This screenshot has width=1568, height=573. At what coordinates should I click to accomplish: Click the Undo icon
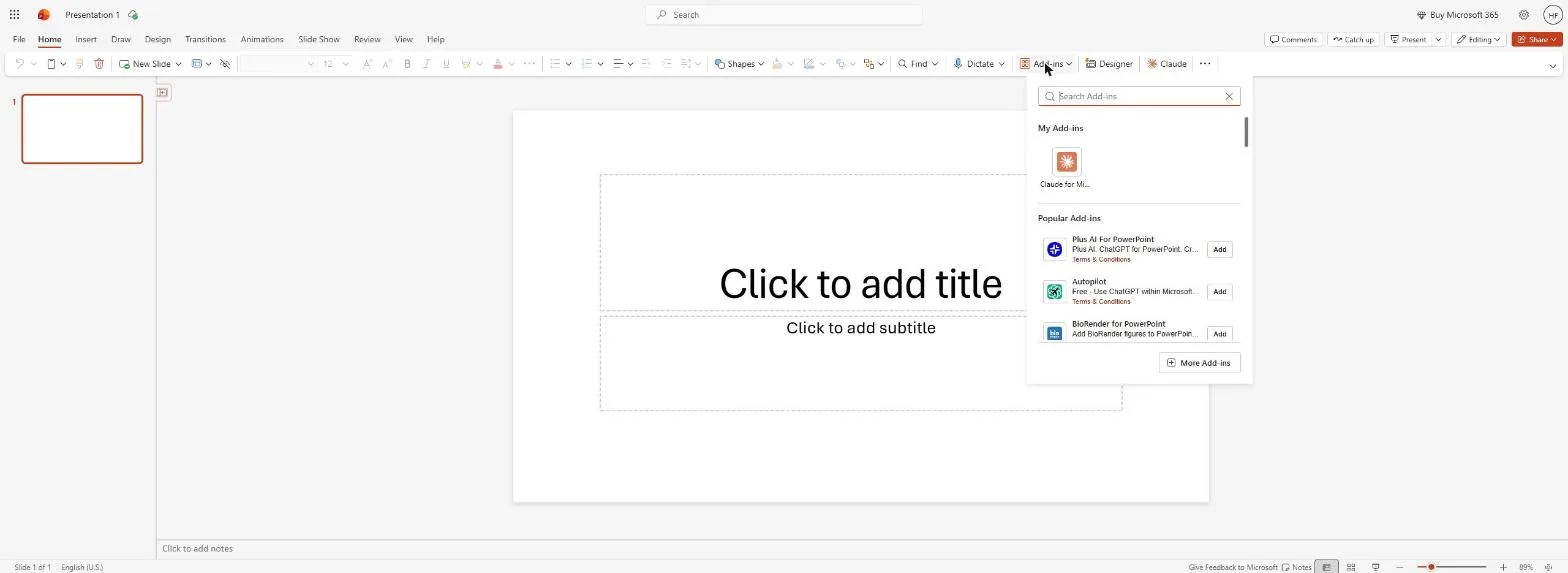coord(20,64)
